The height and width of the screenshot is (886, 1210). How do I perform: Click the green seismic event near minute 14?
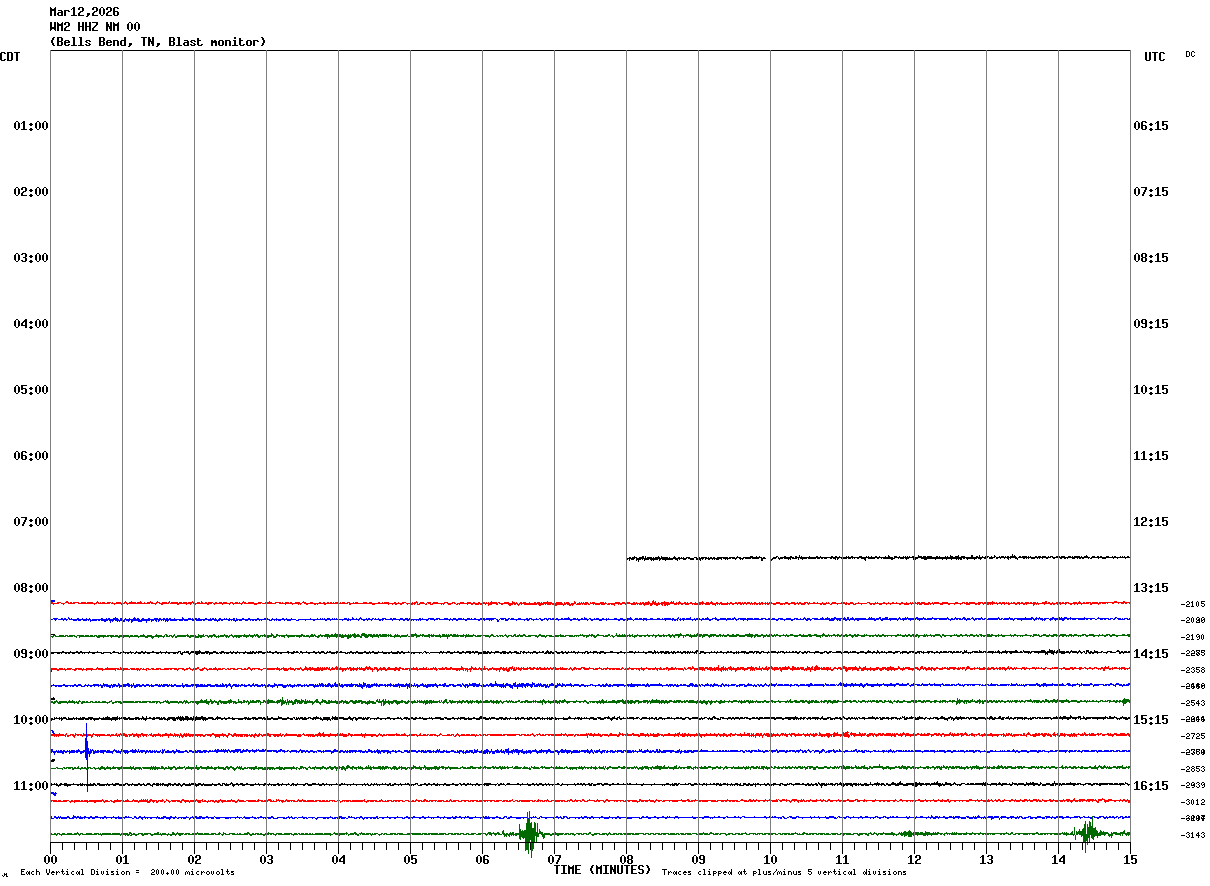pyautogui.click(x=1088, y=831)
